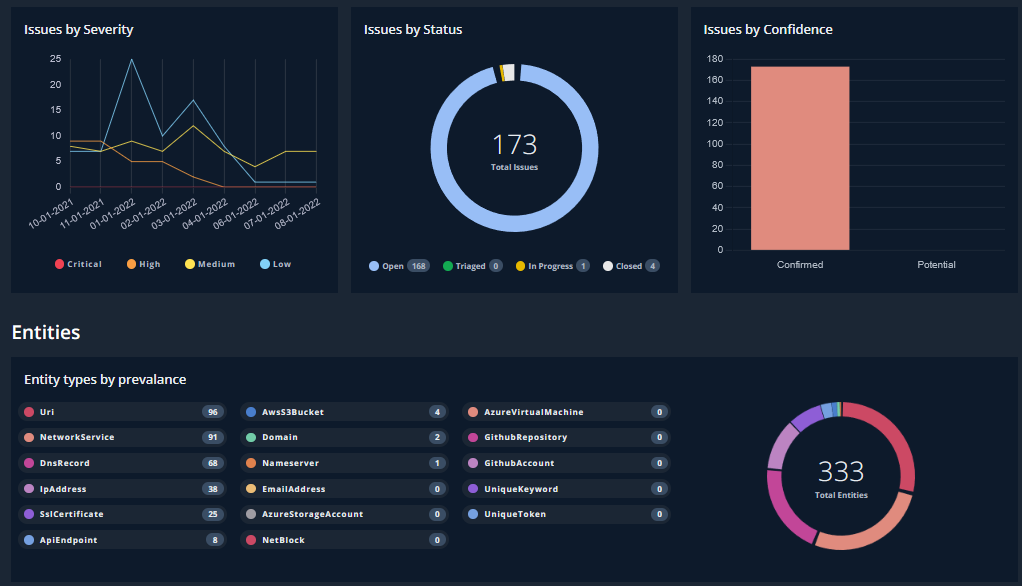This screenshot has width=1022, height=586.
Task: Click the Triaged status green dot
Action: 447,266
